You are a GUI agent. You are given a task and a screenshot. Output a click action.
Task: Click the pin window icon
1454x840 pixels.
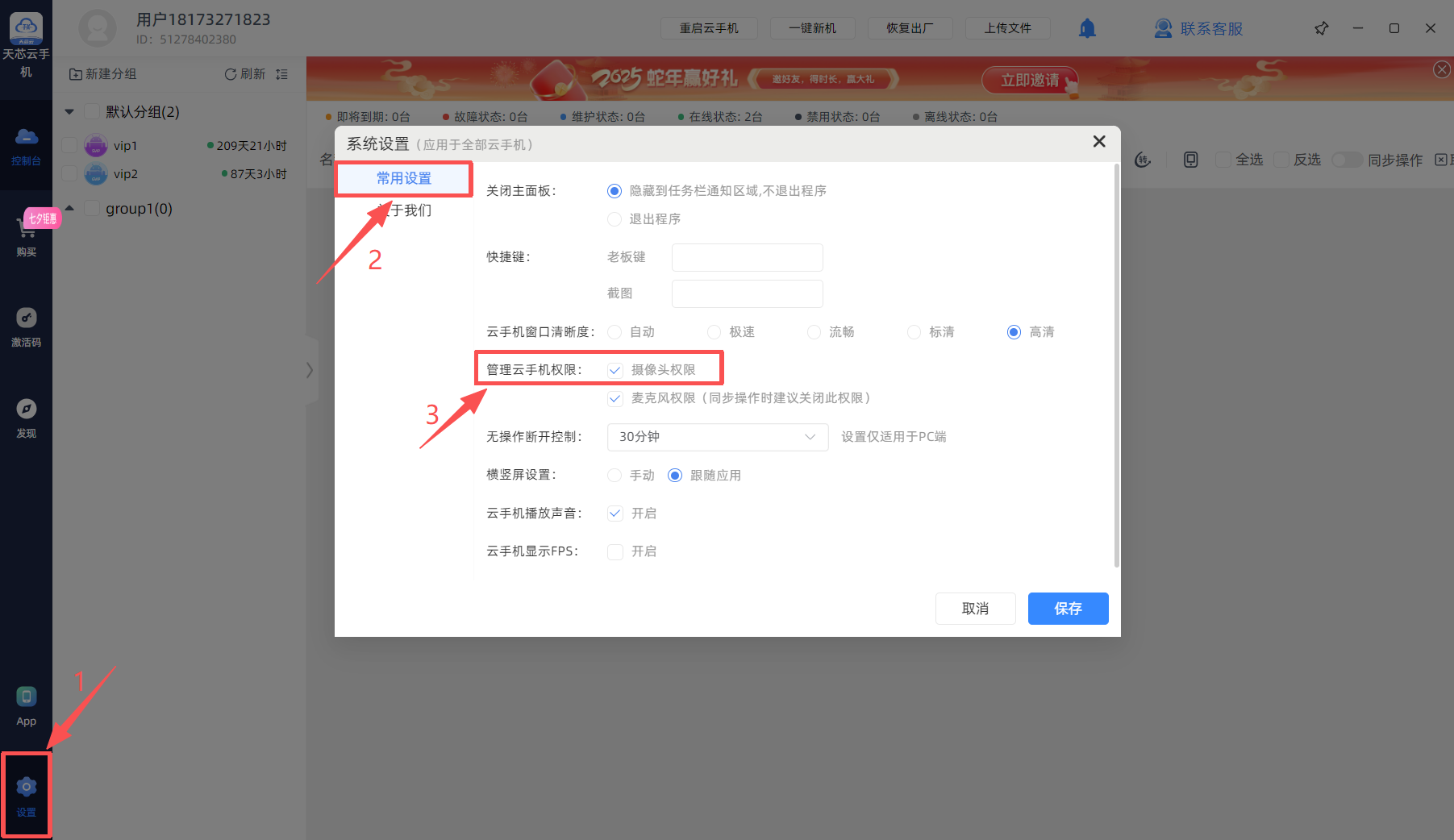click(1321, 28)
